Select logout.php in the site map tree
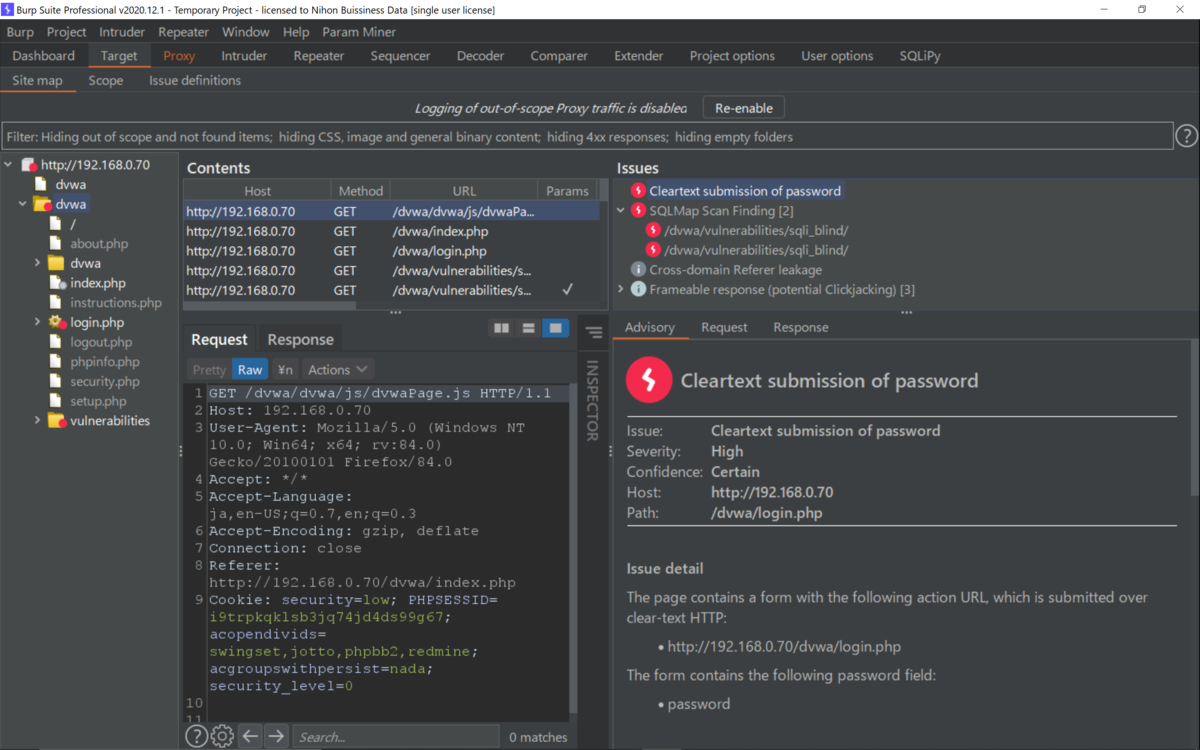 [x=101, y=342]
